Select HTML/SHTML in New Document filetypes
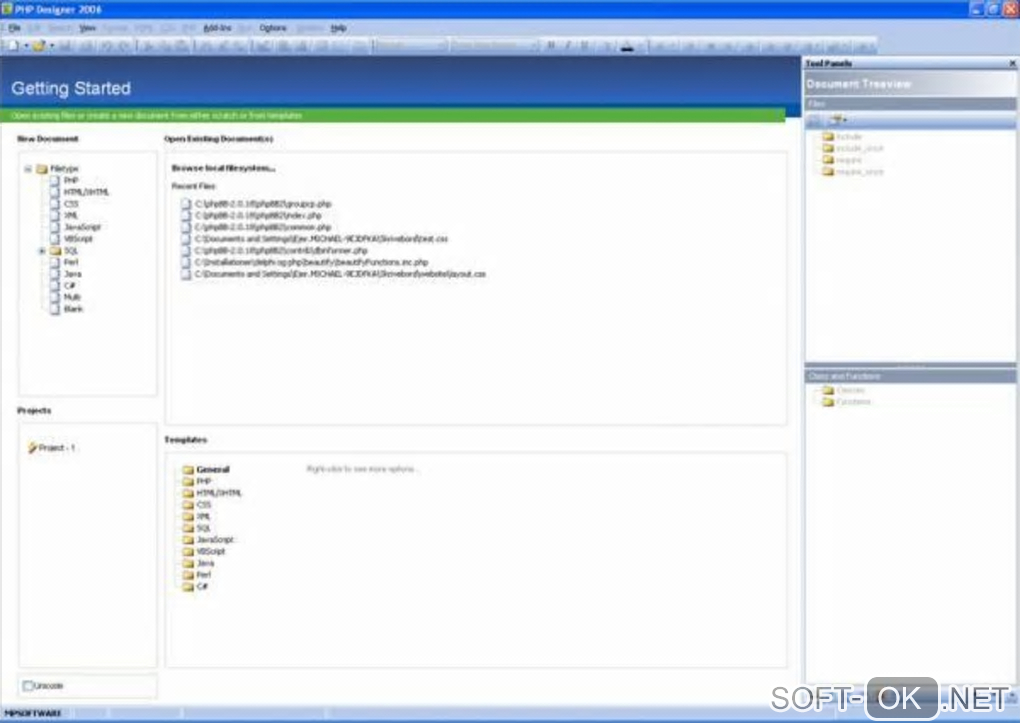Viewport: 1020px width, 723px height. coord(87,192)
